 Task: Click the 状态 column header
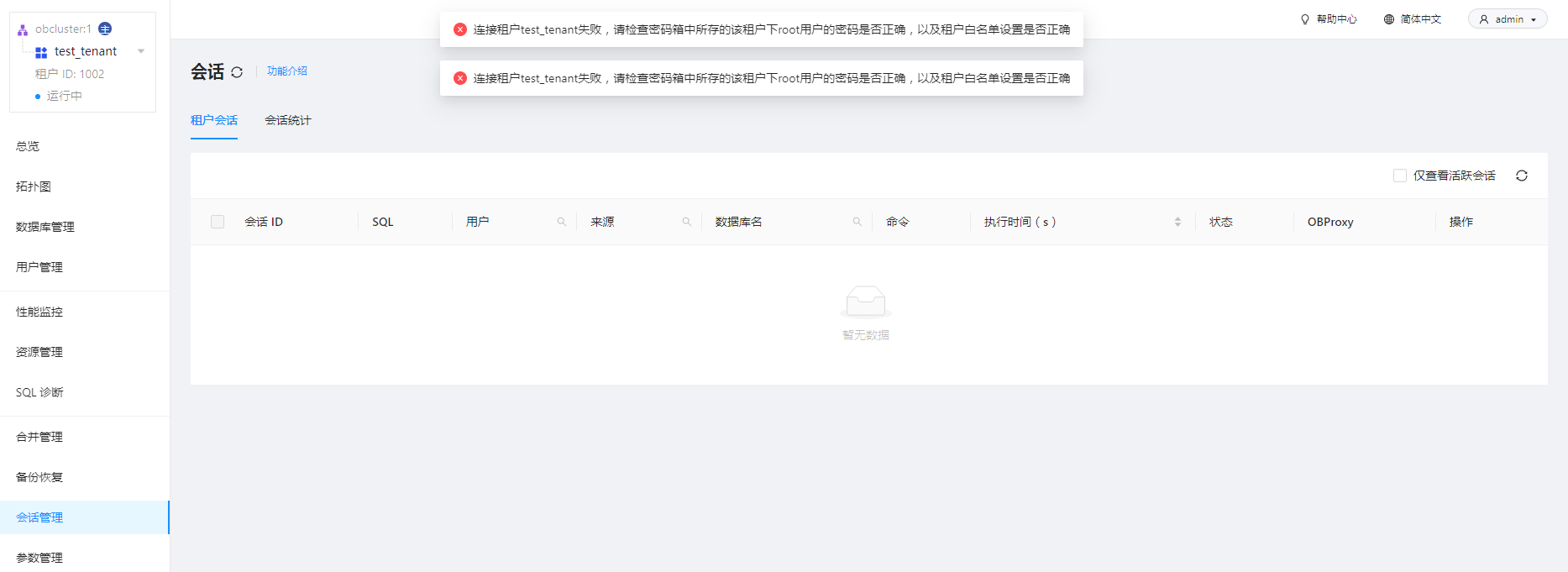[x=1221, y=222]
